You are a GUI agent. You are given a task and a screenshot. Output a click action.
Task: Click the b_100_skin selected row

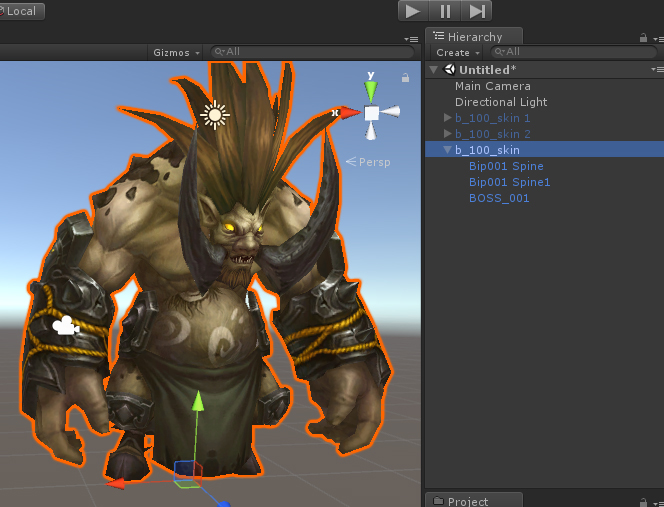click(x=545, y=150)
